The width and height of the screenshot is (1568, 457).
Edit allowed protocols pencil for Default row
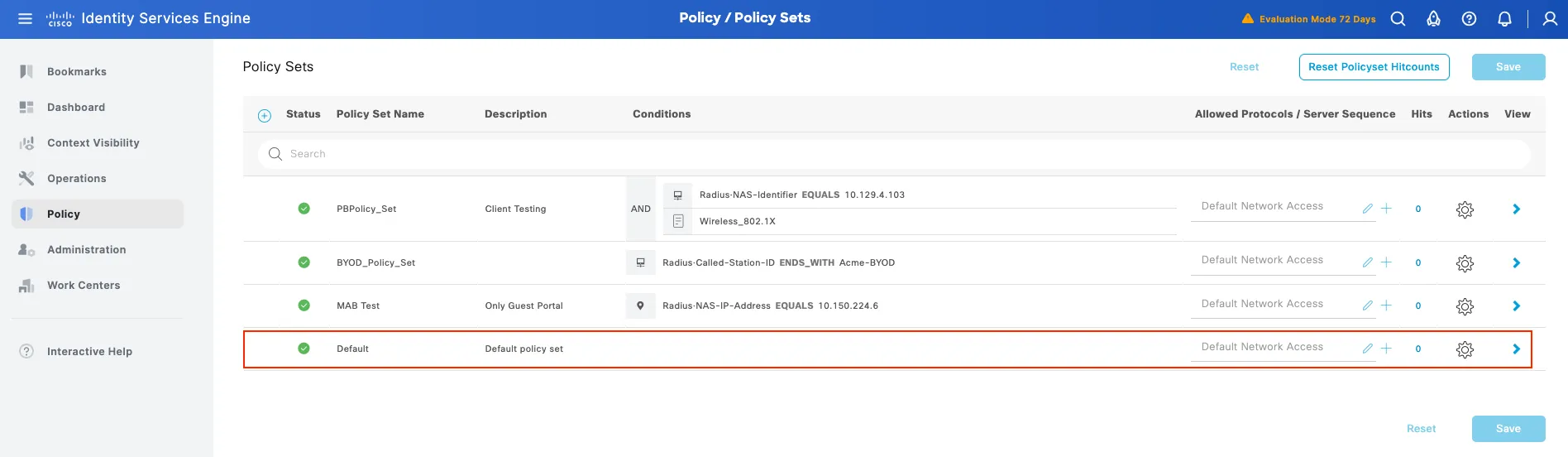point(1368,349)
